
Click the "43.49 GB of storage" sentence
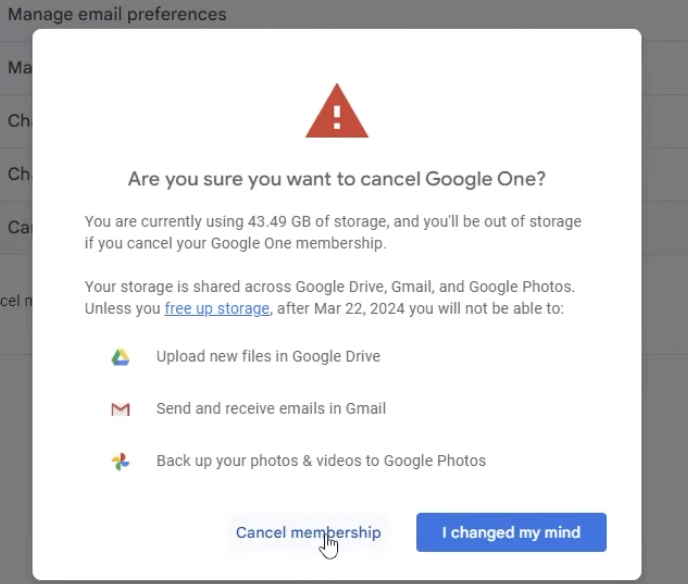(x=332, y=222)
